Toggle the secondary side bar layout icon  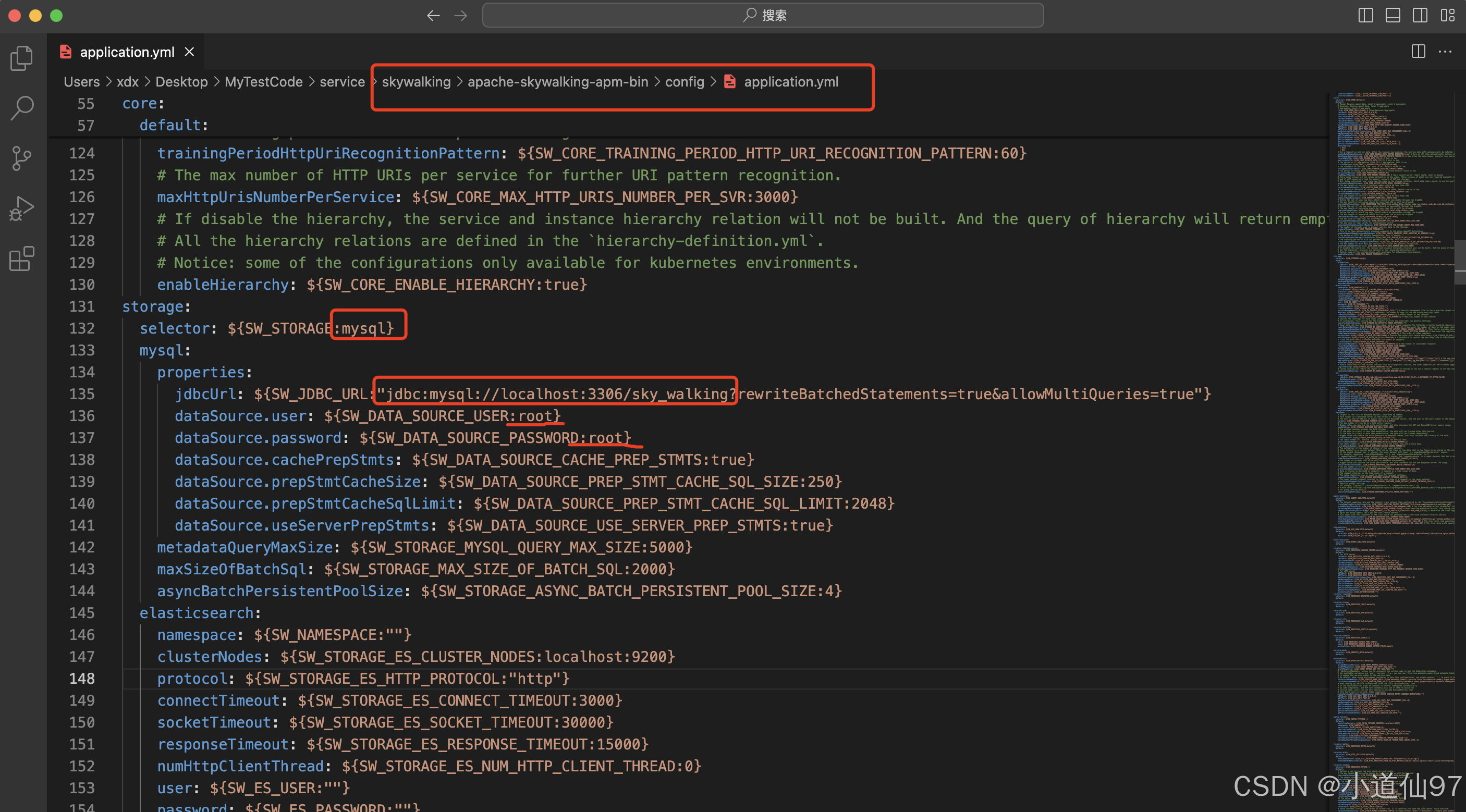pyautogui.click(x=1420, y=15)
